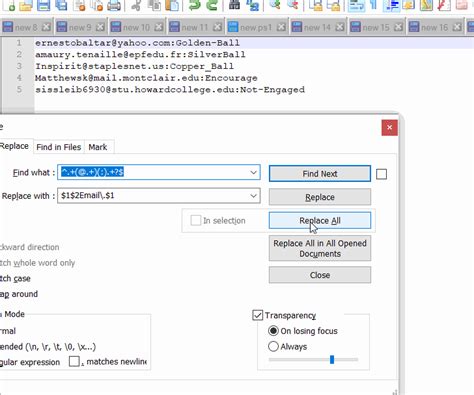Toggle Match whole word only label
This screenshot has height=395, width=474.
[x=37, y=263]
